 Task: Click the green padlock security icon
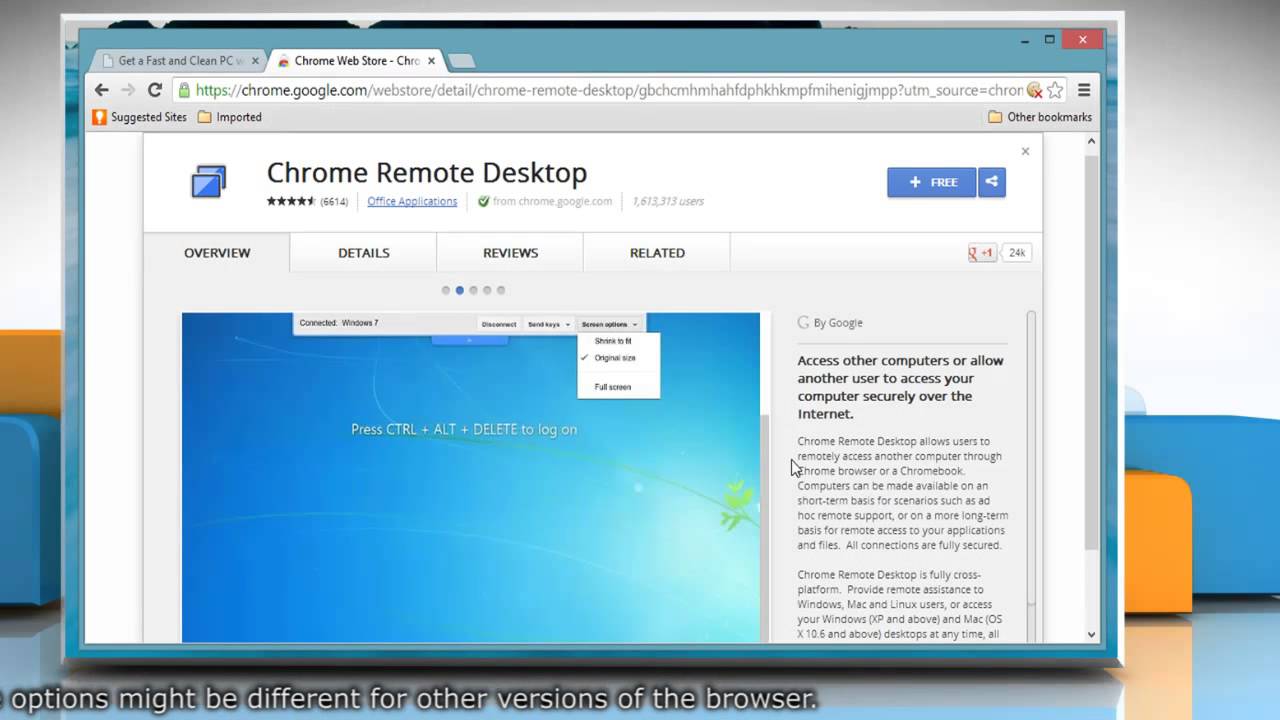click(x=184, y=90)
